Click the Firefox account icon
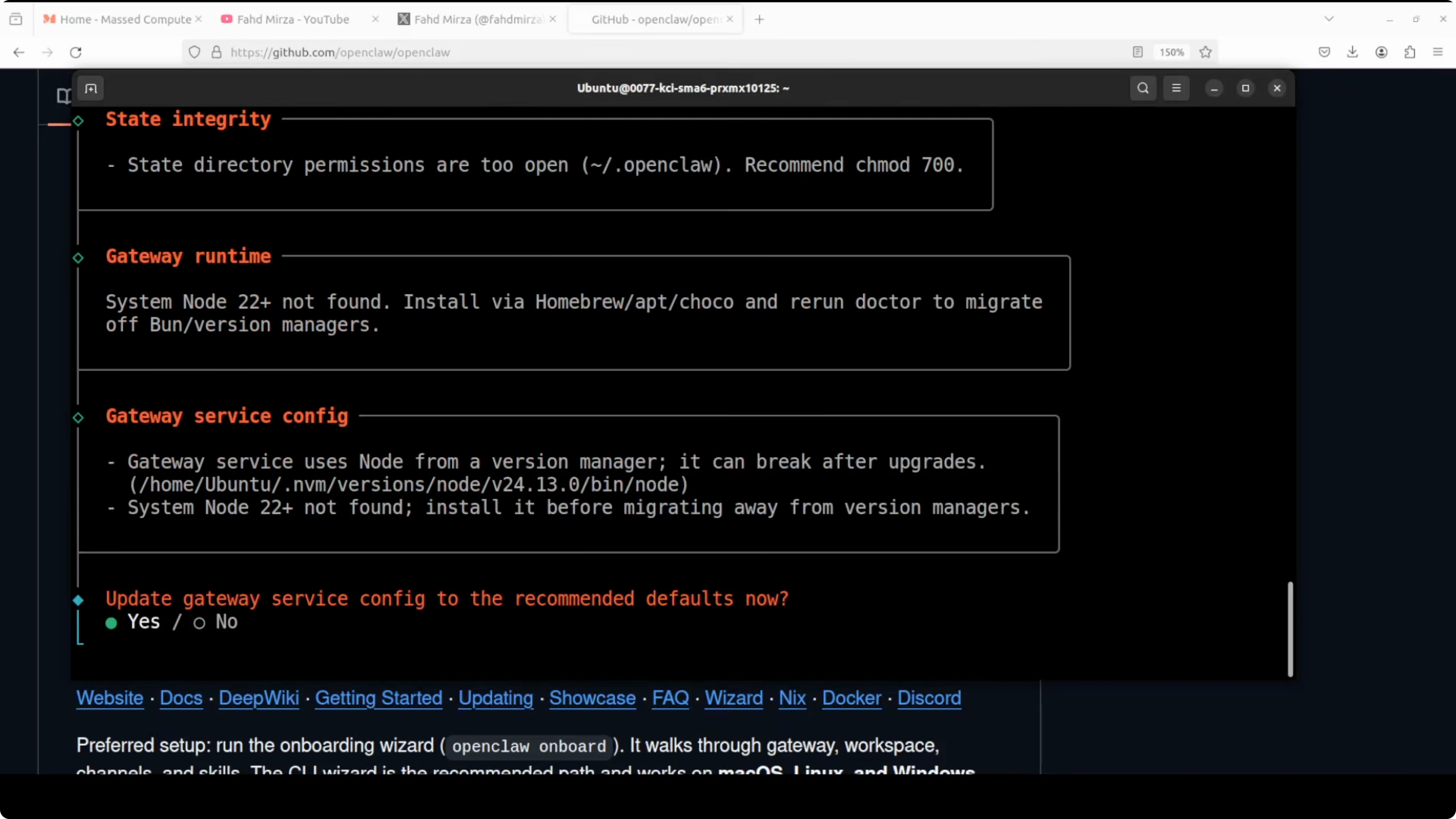The image size is (1456, 819). 1381,52
